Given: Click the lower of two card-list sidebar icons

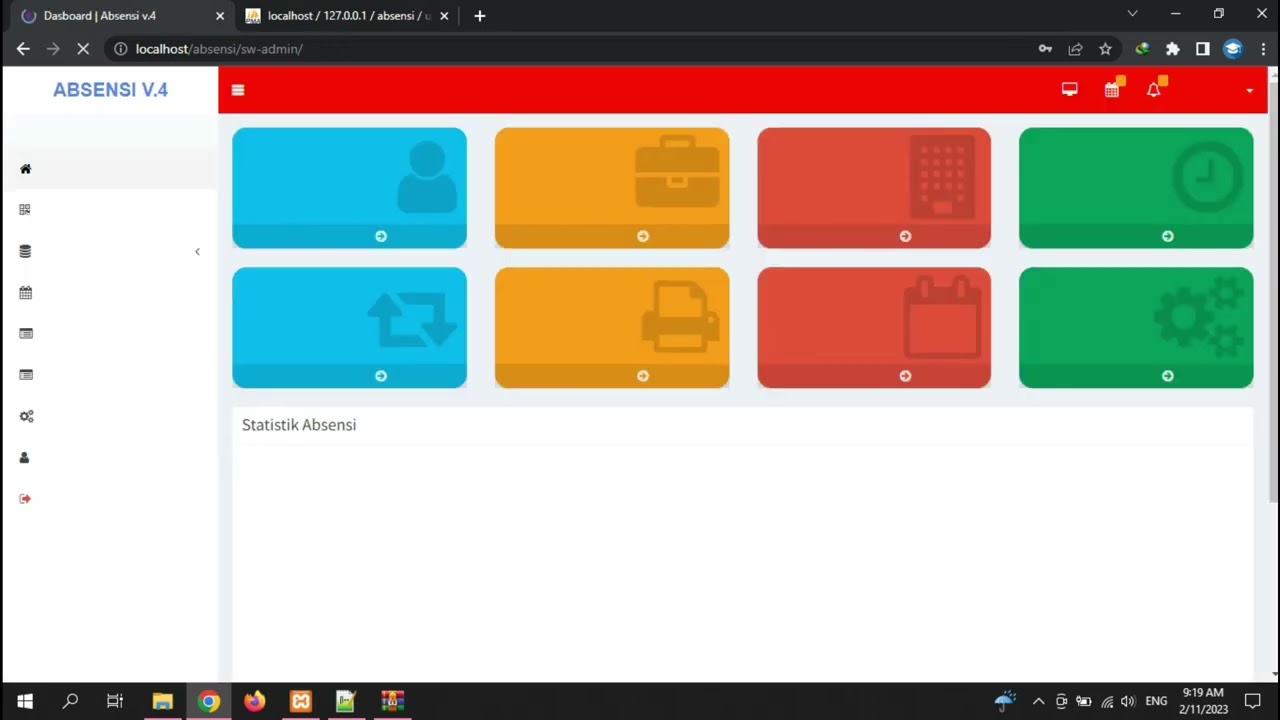Looking at the screenshot, I should pos(26,375).
